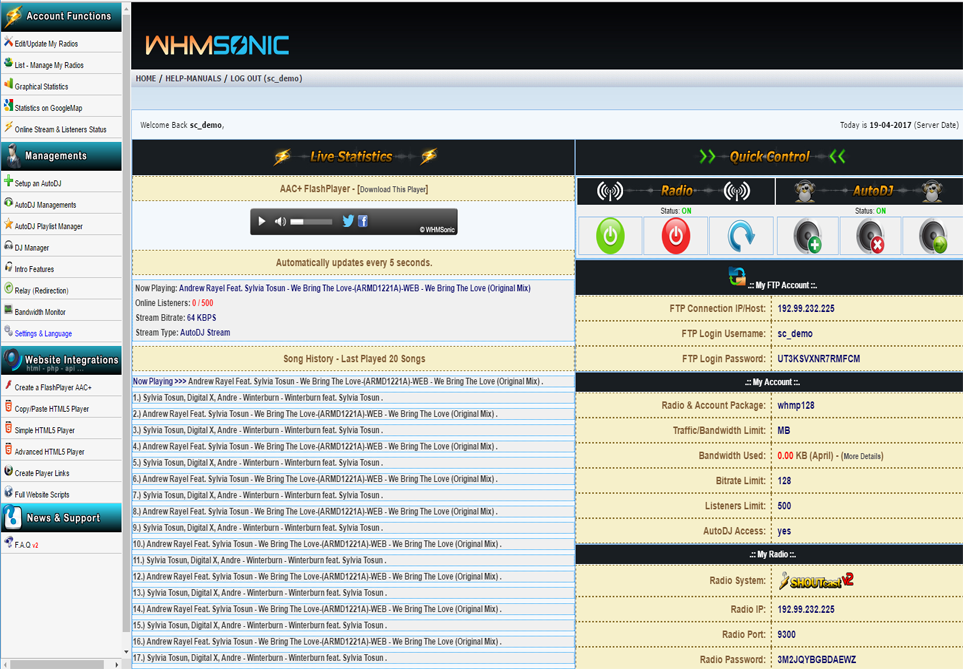Click the Listeners Limit value 500

(784, 506)
